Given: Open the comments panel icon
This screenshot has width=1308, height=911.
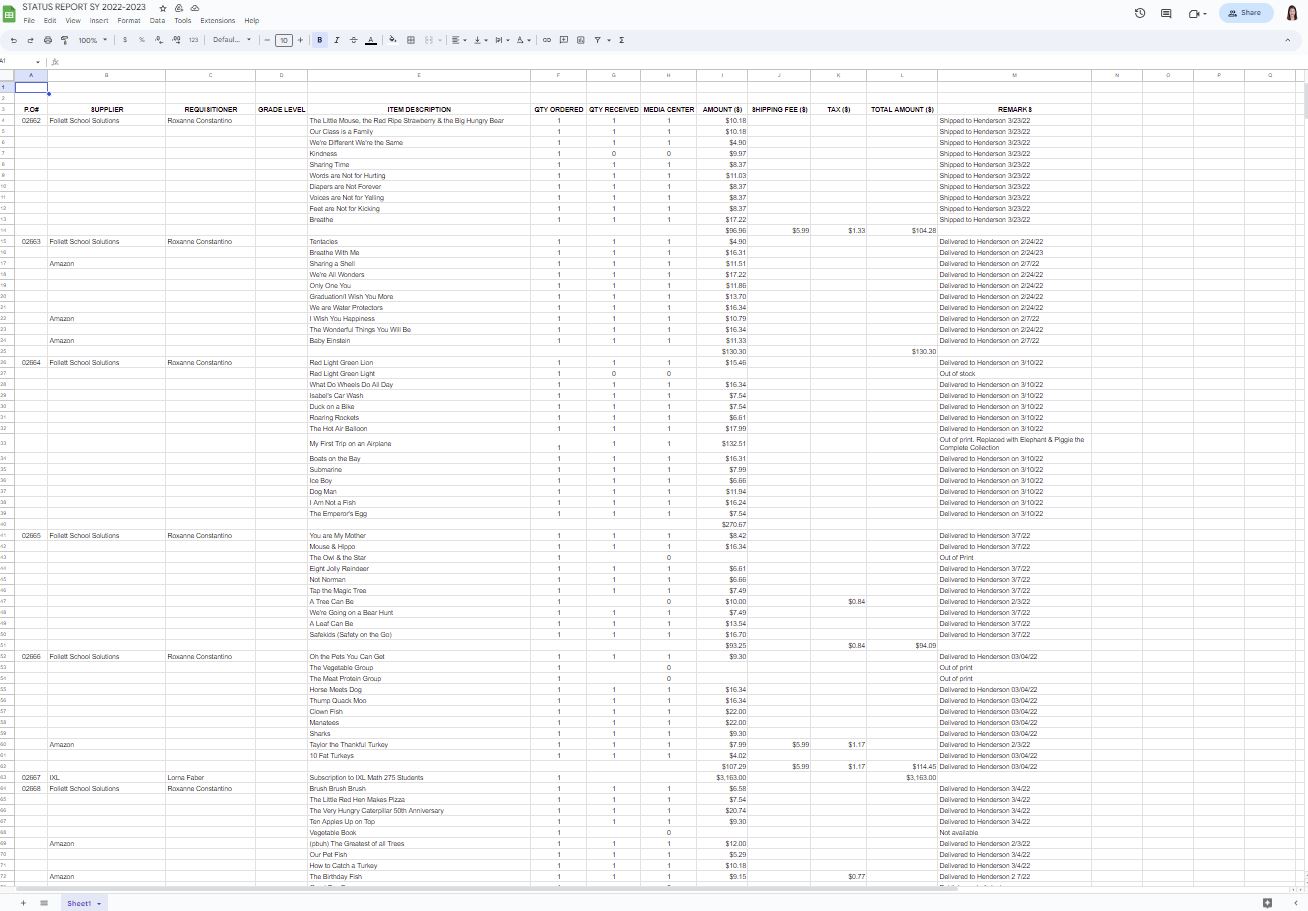Looking at the screenshot, I should (1166, 13).
